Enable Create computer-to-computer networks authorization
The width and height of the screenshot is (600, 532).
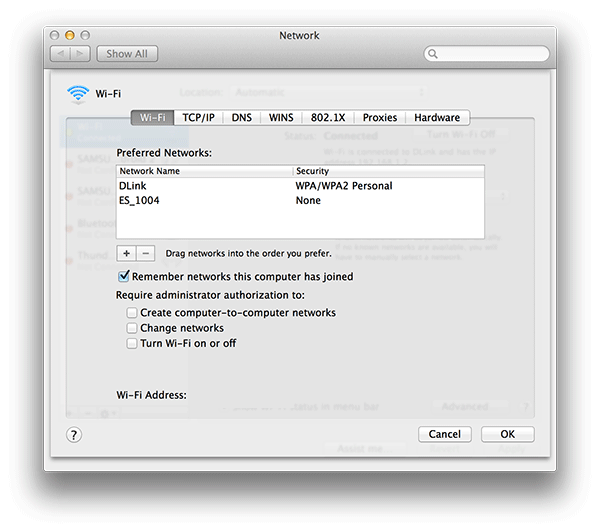[132, 313]
